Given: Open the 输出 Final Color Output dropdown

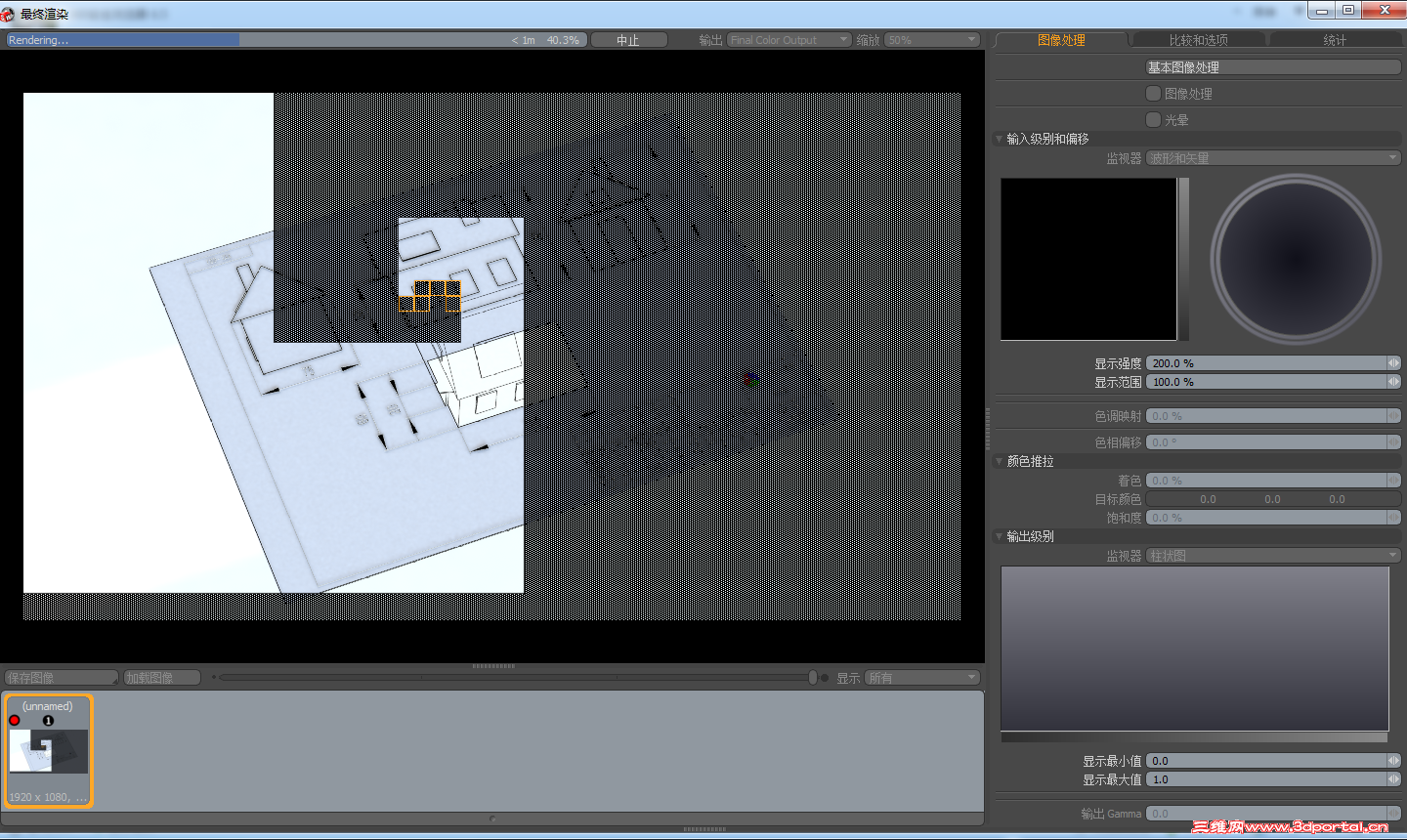Looking at the screenshot, I should [x=789, y=40].
